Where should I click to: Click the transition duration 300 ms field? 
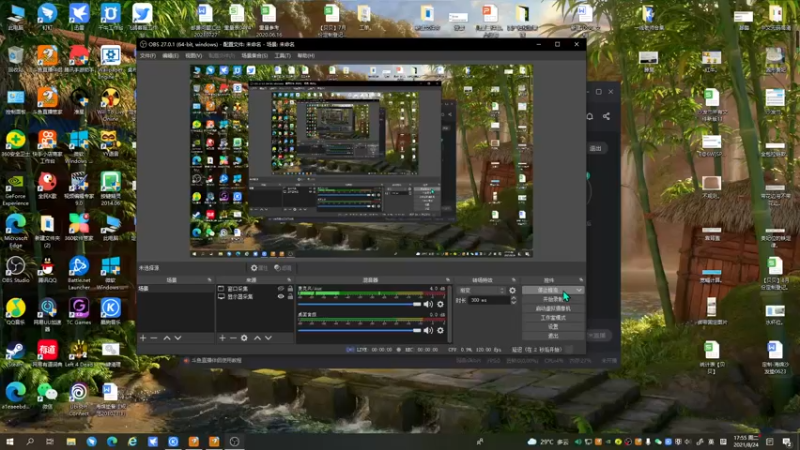pyautogui.click(x=489, y=300)
